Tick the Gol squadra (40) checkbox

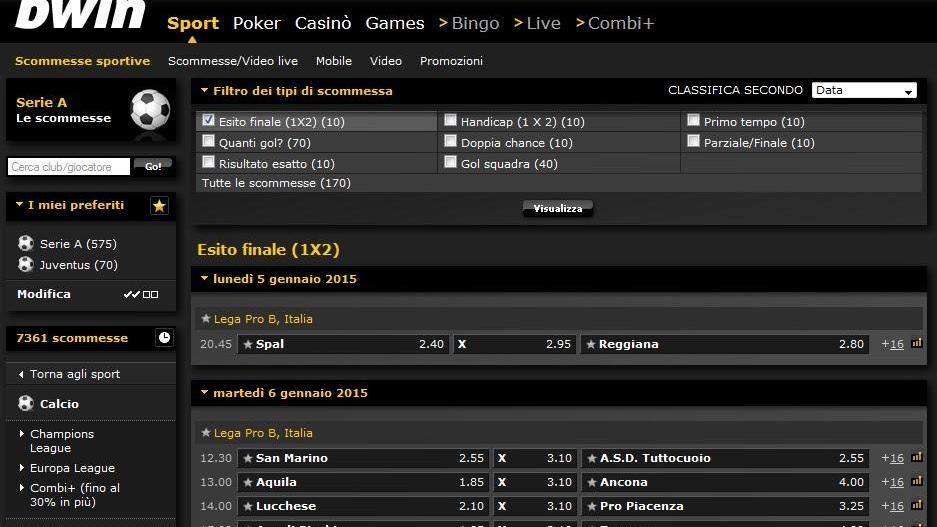pos(451,162)
